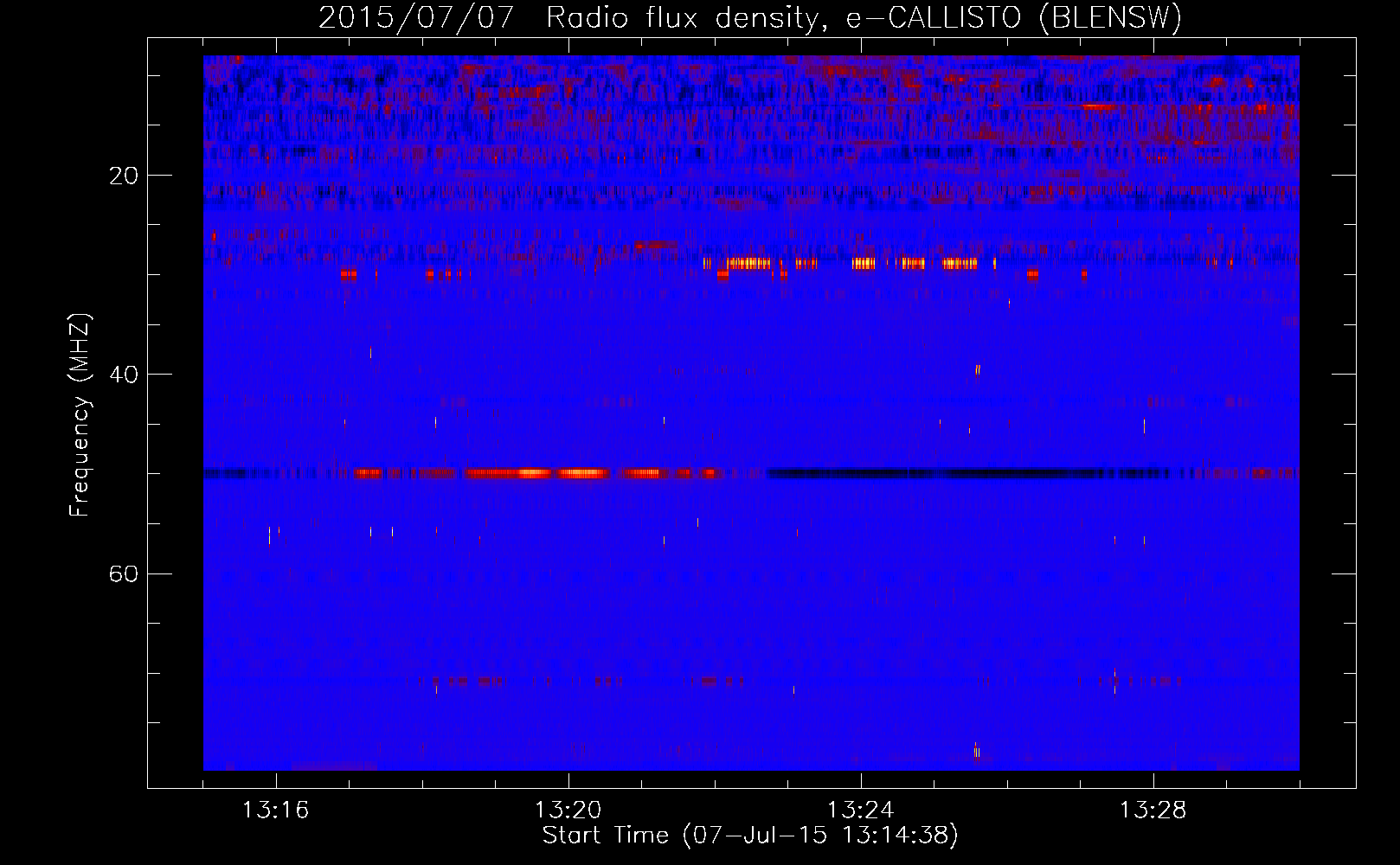
Task: Click the faint red dashes near 71 MHz
Action: pos(575,682)
